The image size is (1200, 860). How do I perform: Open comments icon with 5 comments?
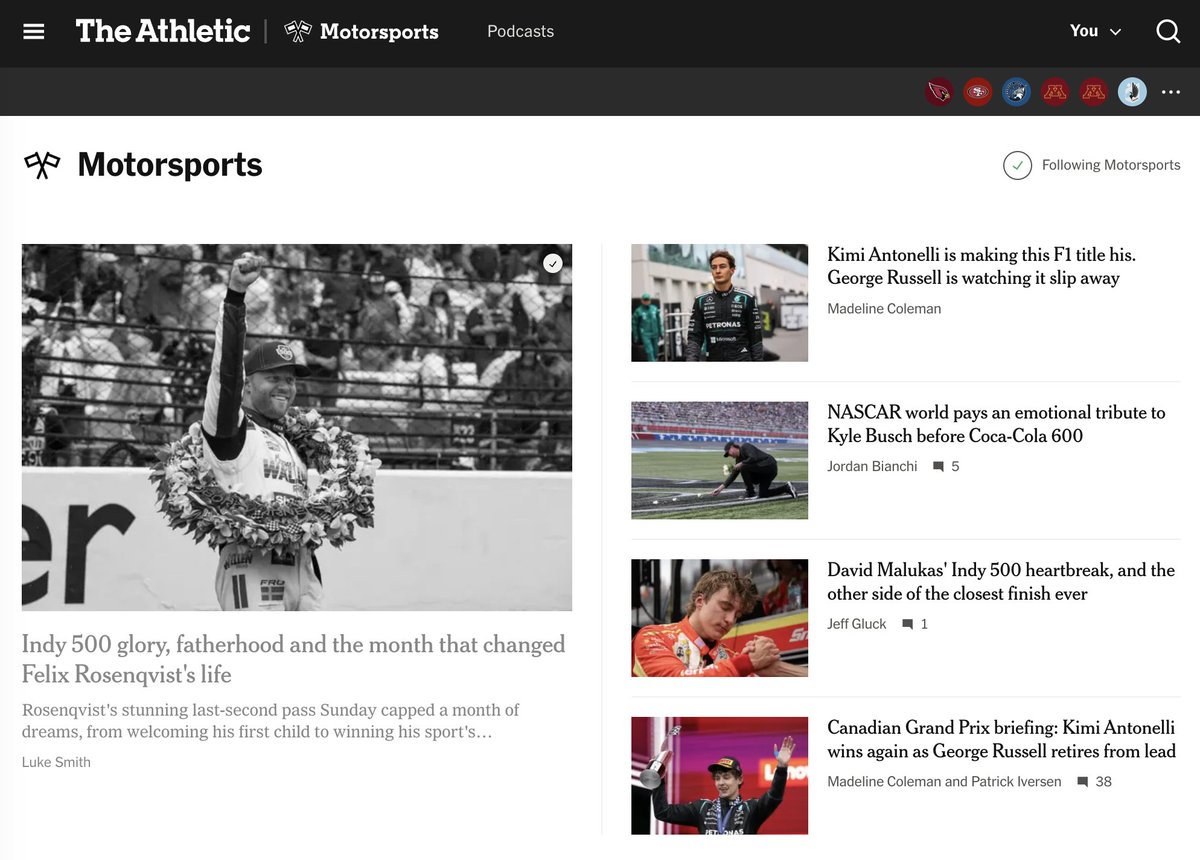(938, 467)
